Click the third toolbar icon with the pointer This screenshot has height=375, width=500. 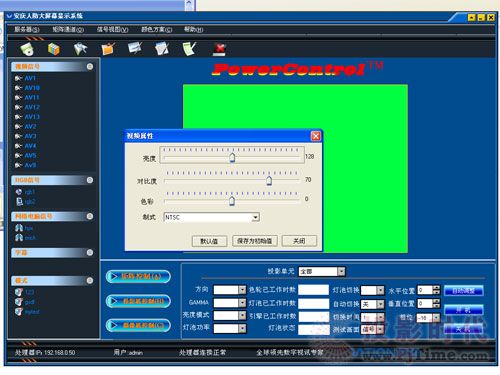point(80,49)
